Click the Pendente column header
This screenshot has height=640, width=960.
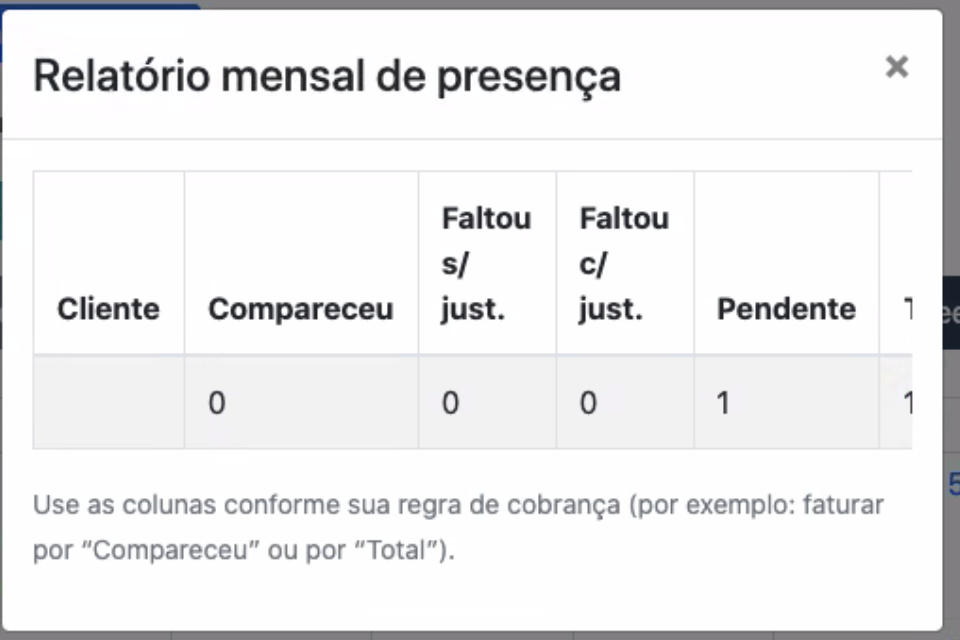pos(786,309)
